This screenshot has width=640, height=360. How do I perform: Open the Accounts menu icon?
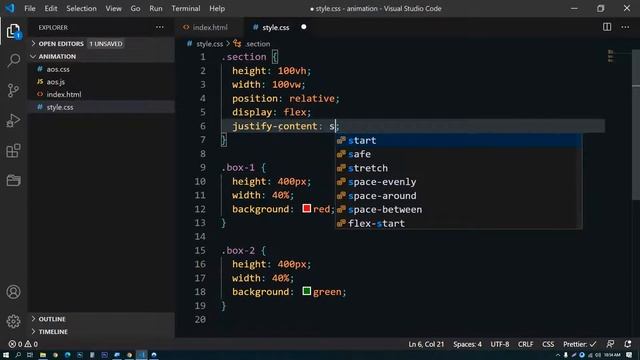(13, 292)
